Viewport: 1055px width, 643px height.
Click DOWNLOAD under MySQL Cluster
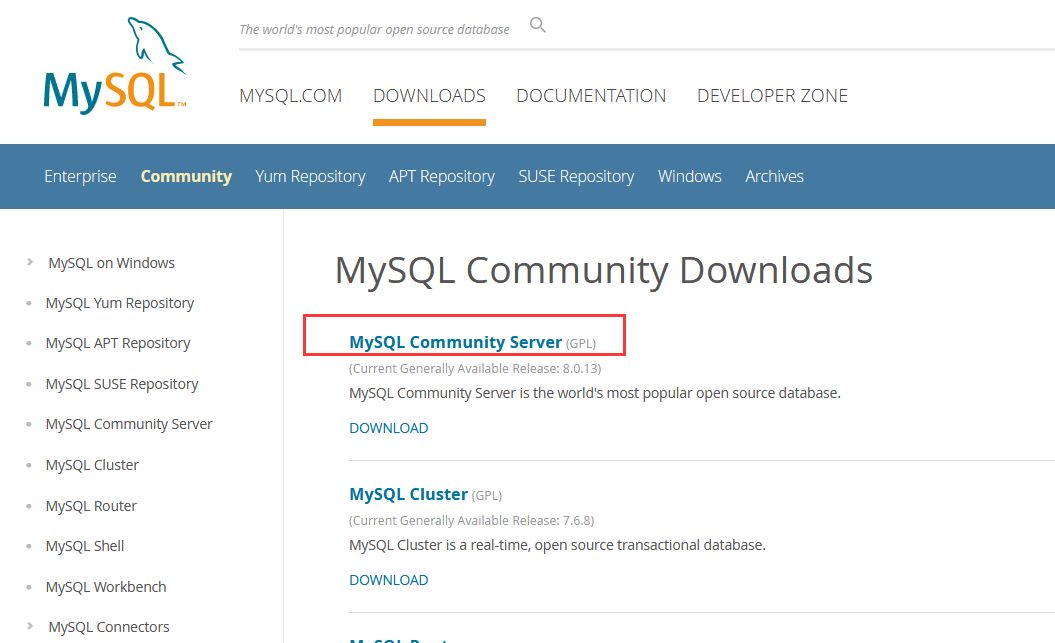(388, 579)
